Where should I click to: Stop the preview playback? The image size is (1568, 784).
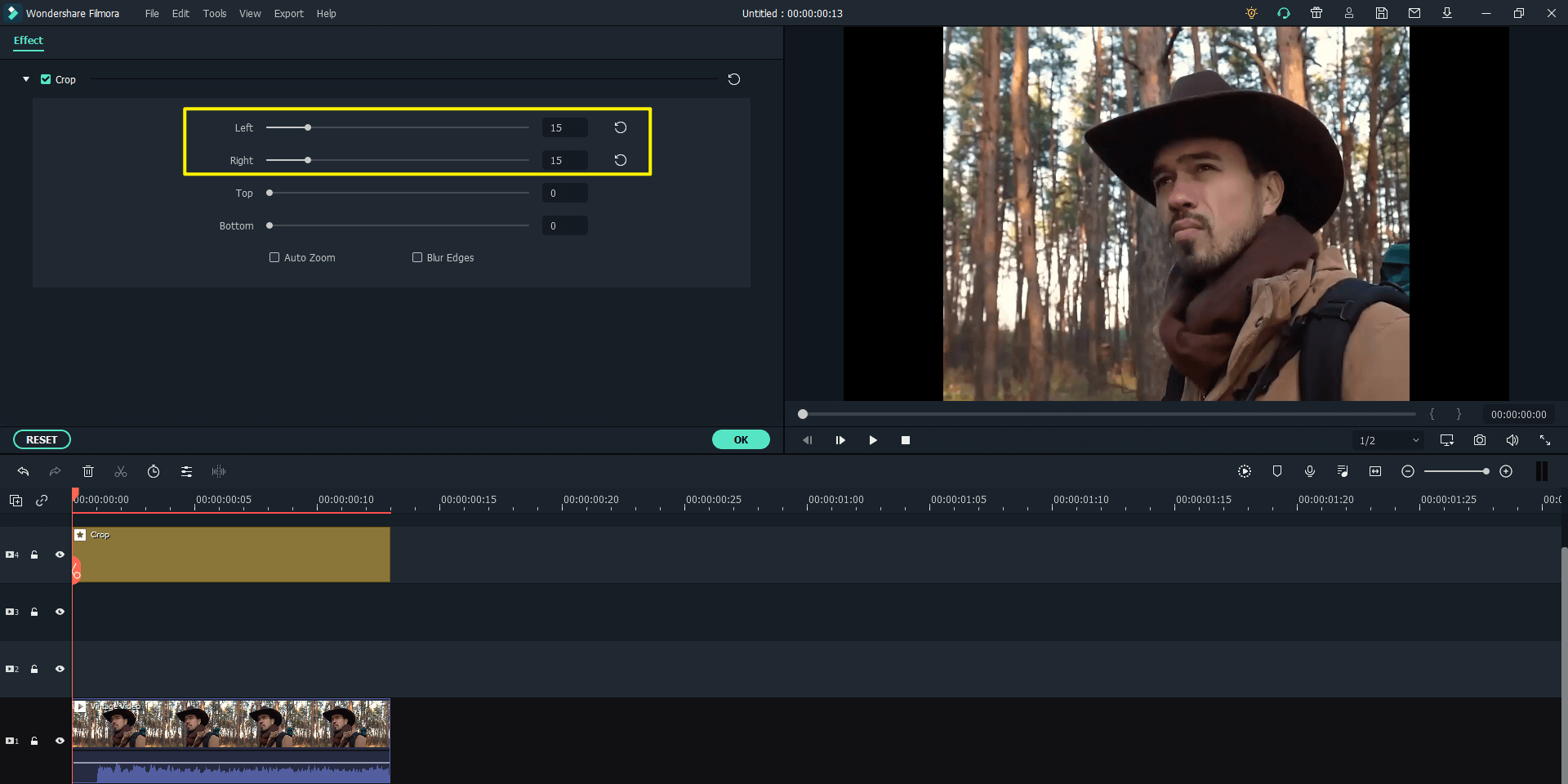coord(906,440)
